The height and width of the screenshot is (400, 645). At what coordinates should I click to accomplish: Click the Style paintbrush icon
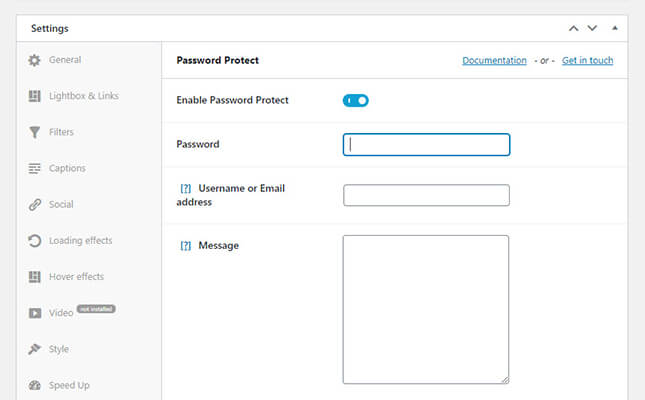tap(35, 349)
